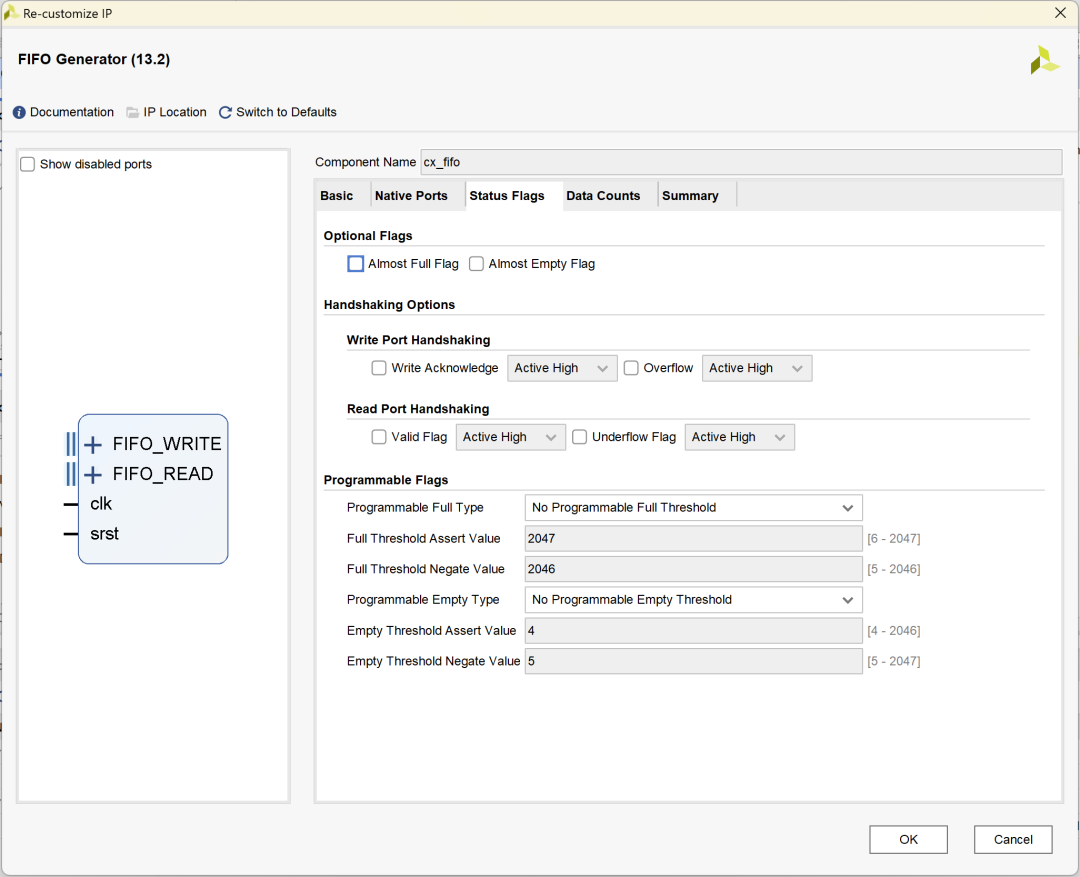This screenshot has height=877, width=1080.
Task: Click the Switch to Defaults refresh icon
Action: pyautogui.click(x=225, y=112)
